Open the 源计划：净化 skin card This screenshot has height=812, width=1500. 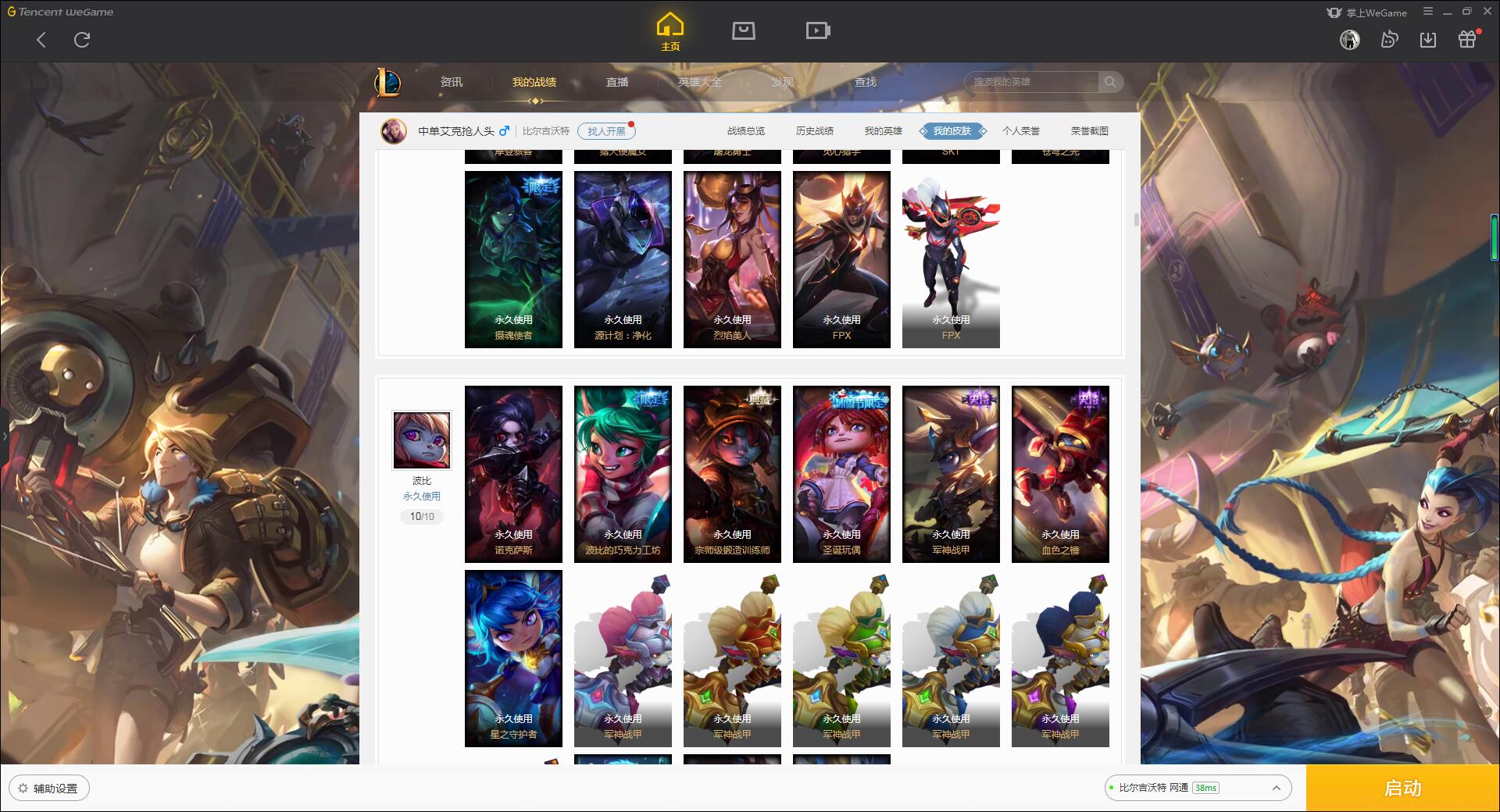(623, 260)
